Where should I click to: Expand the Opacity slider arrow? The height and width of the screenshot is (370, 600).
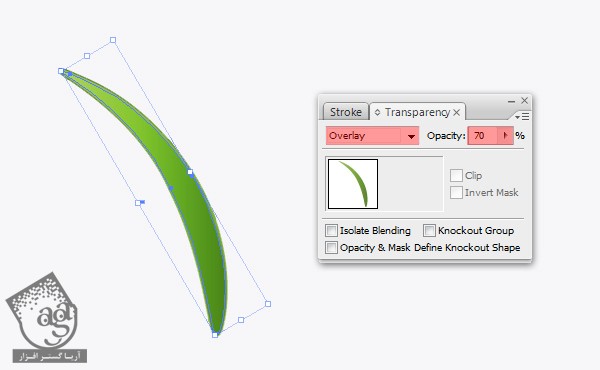click(x=505, y=135)
